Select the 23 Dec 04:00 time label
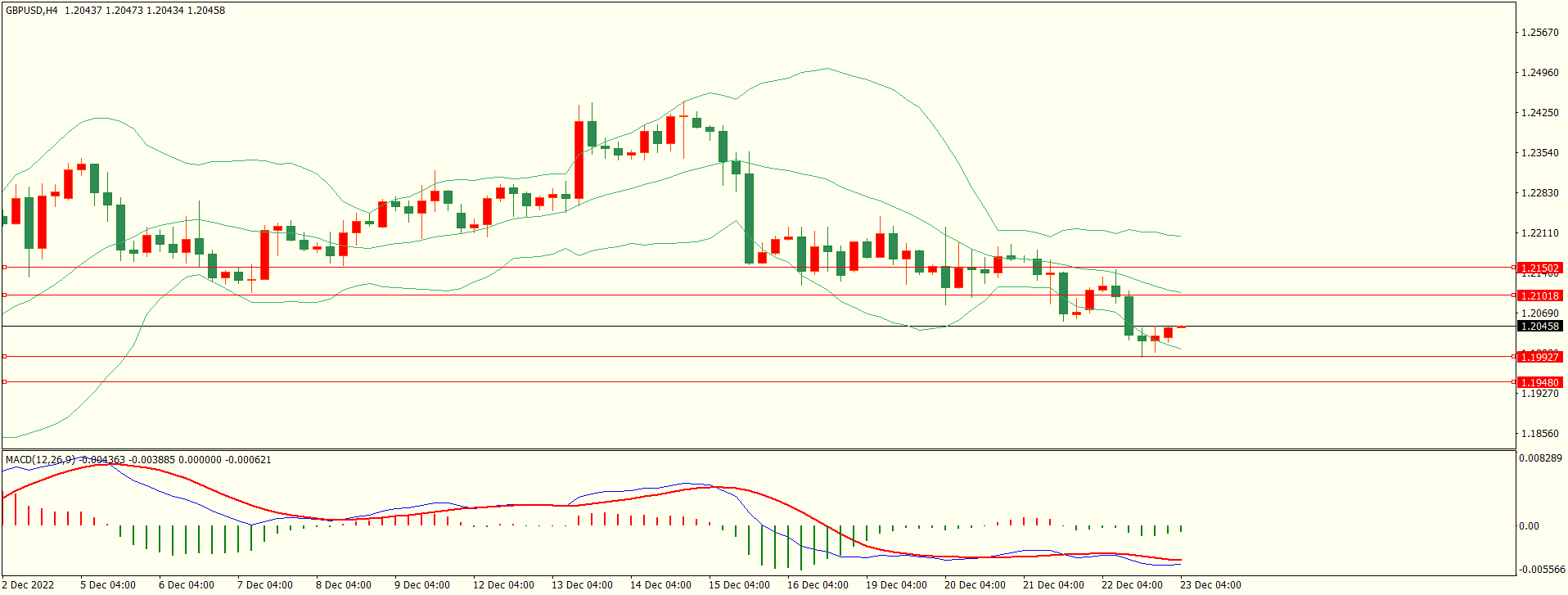 tap(1210, 585)
